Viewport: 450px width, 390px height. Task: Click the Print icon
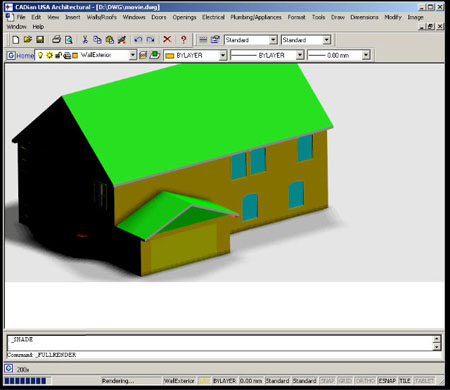click(56, 40)
